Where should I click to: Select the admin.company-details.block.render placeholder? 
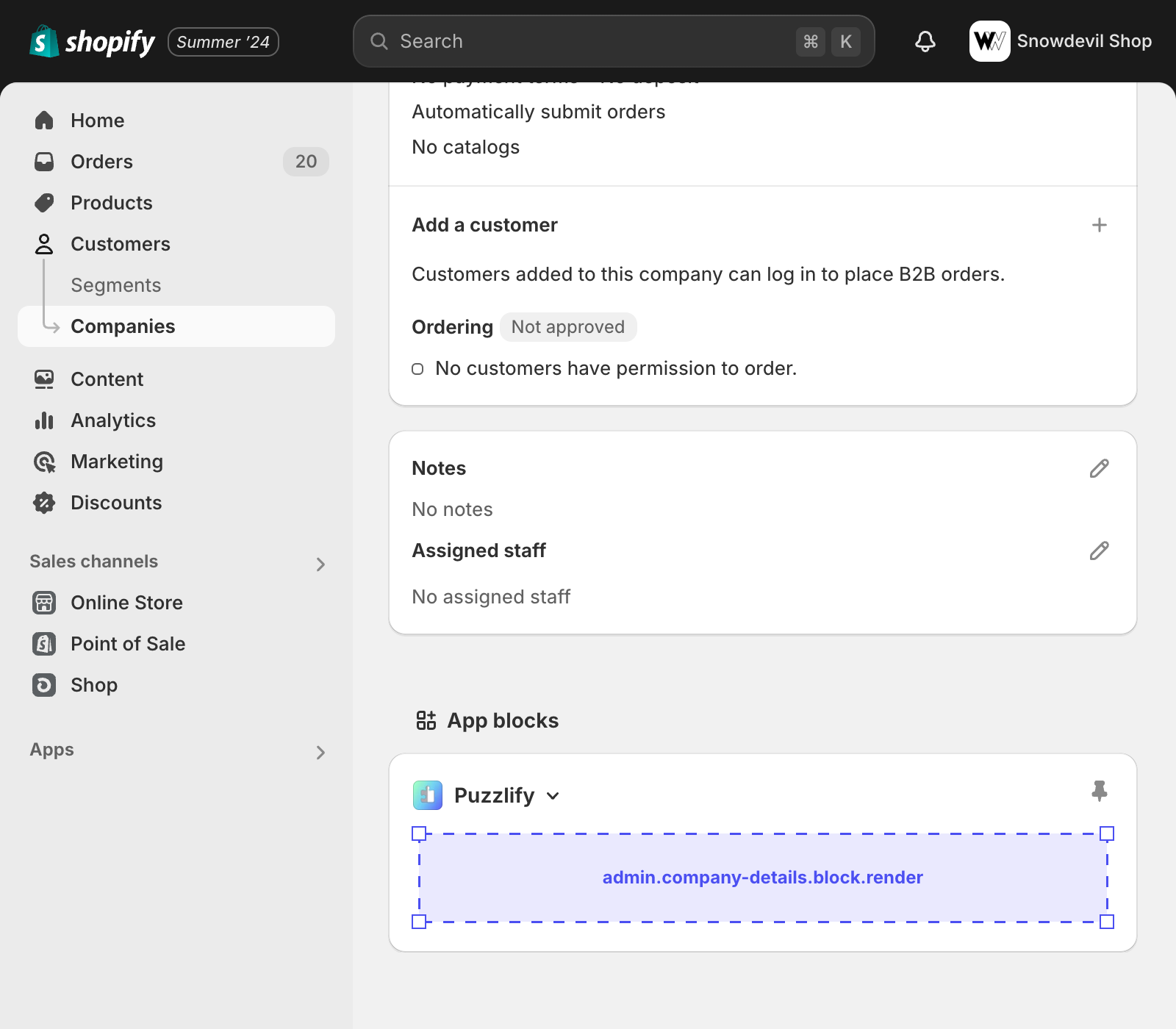762,878
